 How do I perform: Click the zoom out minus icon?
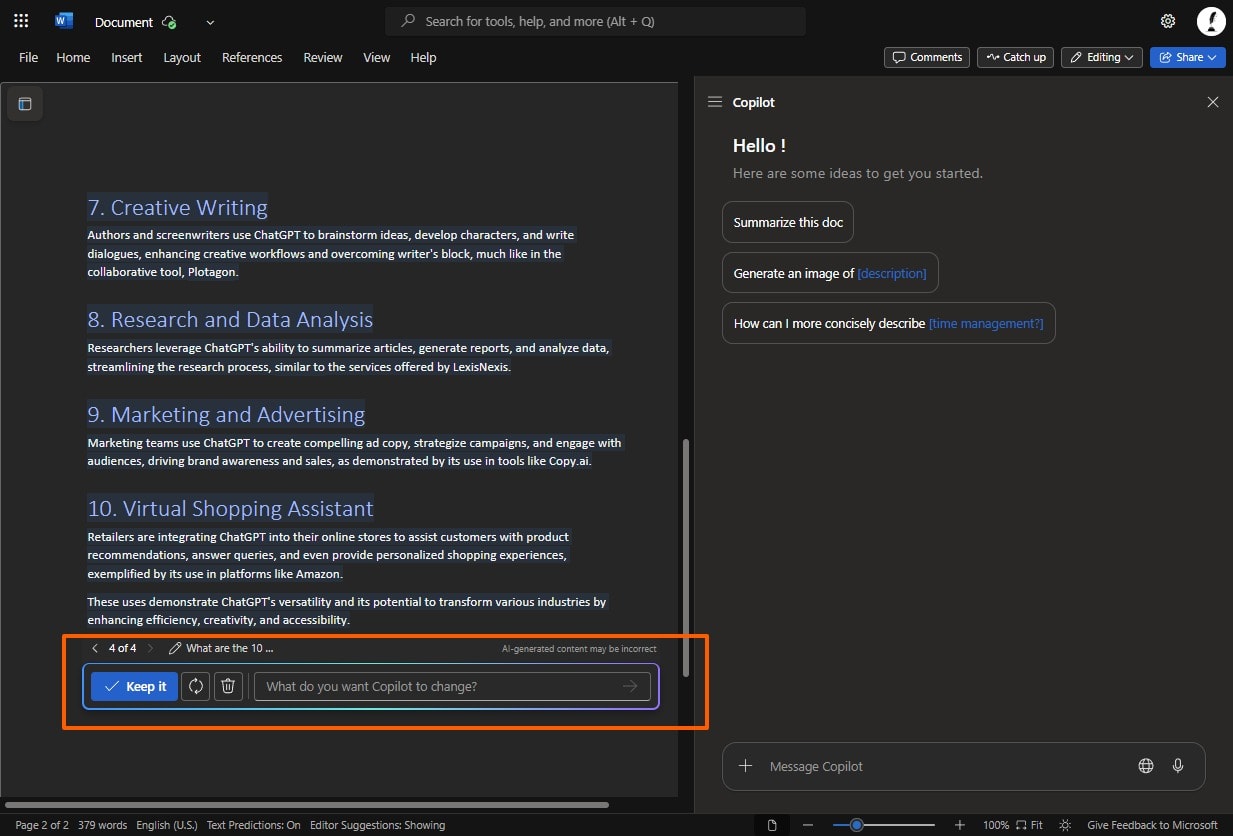pyautogui.click(x=808, y=825)
